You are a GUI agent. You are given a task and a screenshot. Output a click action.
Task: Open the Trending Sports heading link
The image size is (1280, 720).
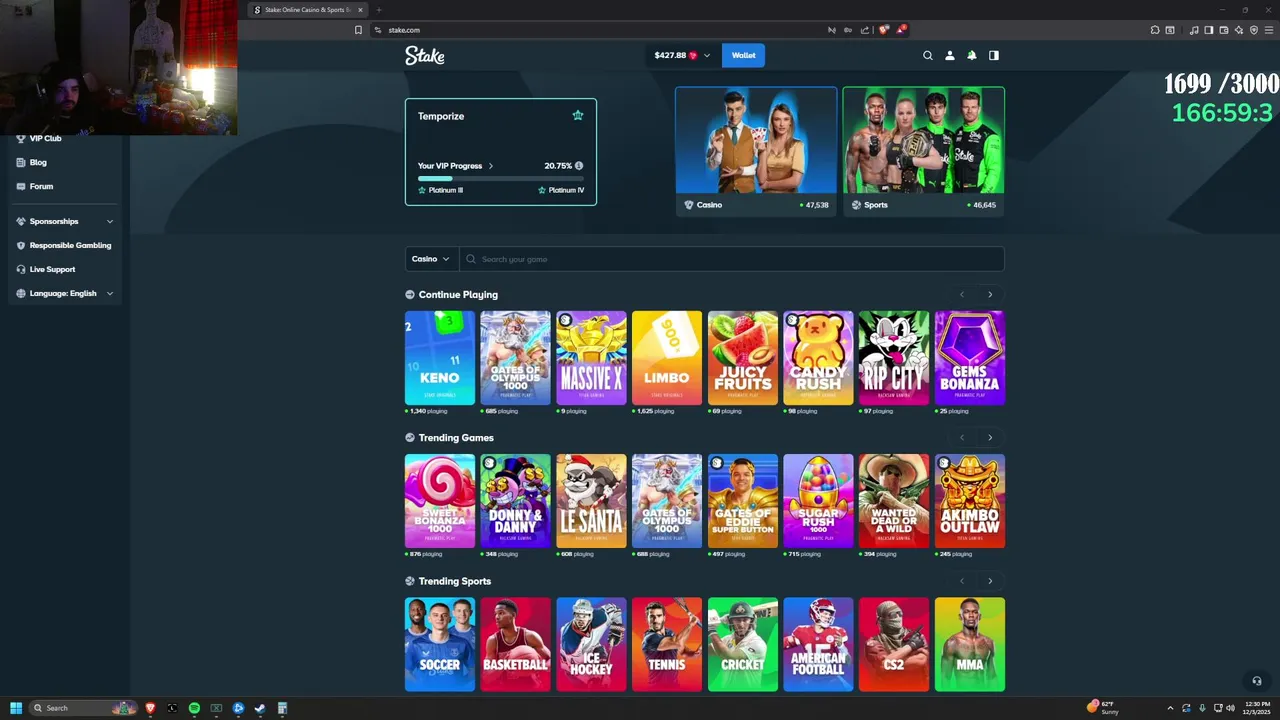coord(455,581)
